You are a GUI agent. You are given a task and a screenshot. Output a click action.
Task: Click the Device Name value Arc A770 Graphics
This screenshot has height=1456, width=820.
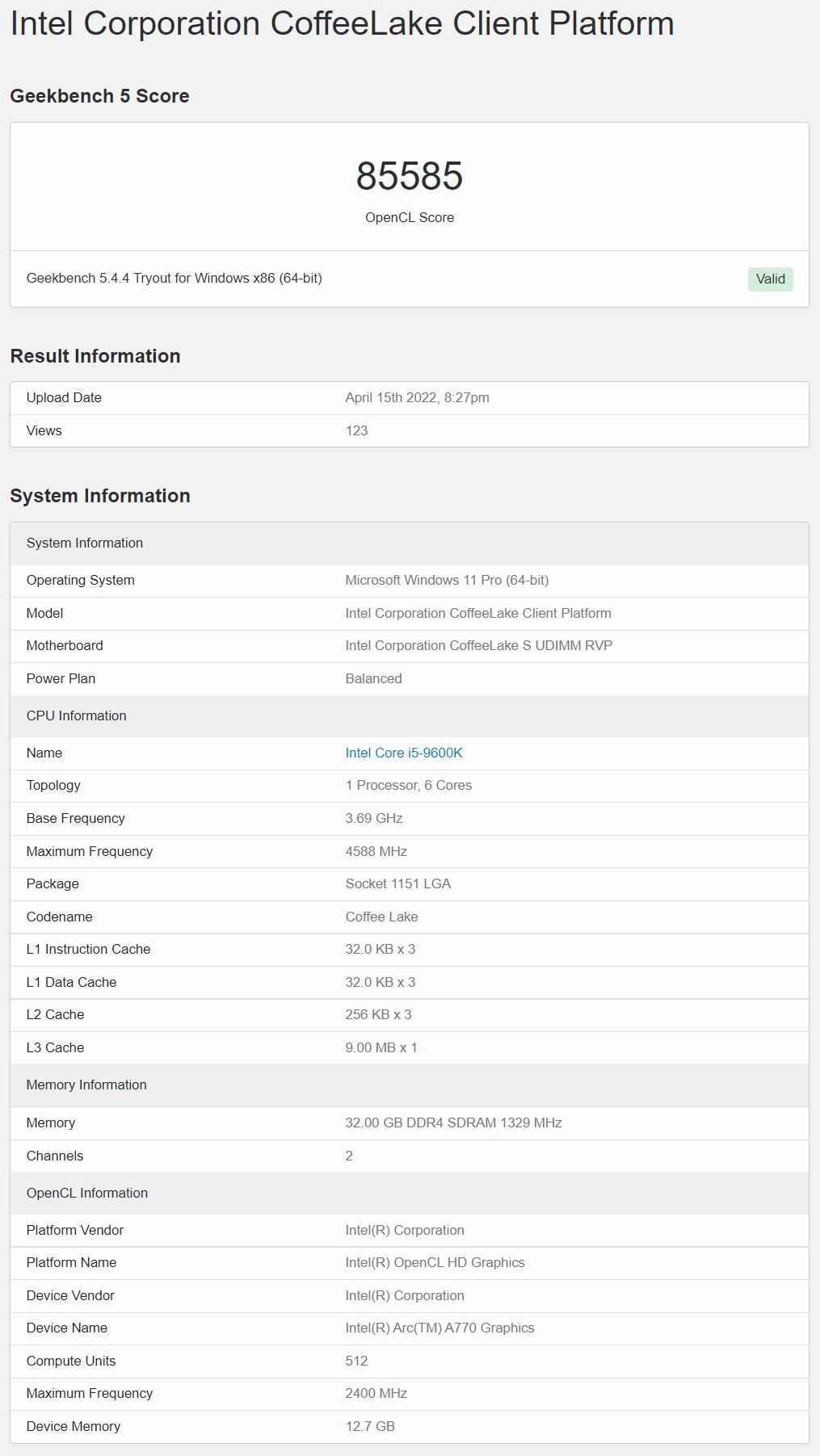439,1328
